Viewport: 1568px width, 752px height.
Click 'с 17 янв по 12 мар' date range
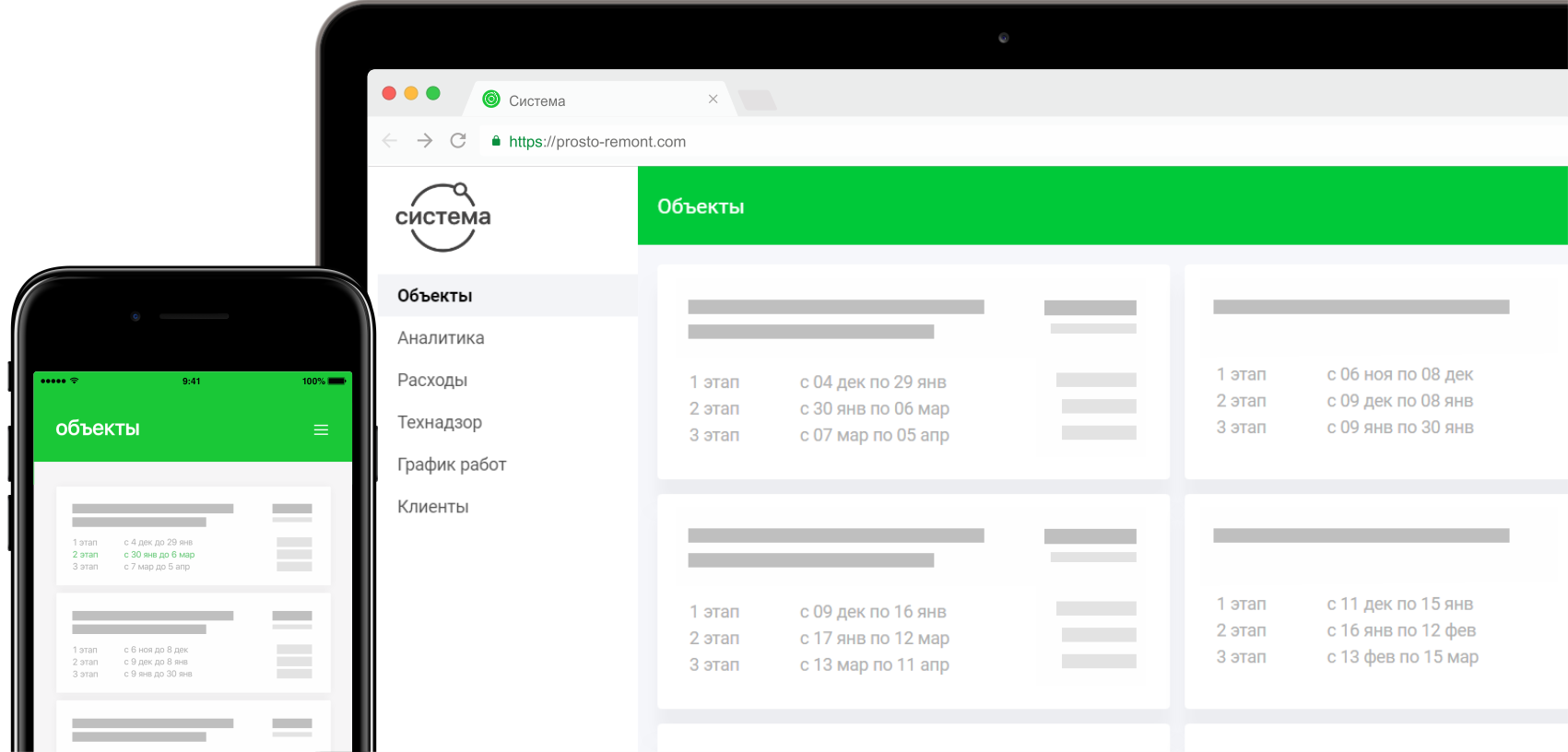(x=874, y=639)
